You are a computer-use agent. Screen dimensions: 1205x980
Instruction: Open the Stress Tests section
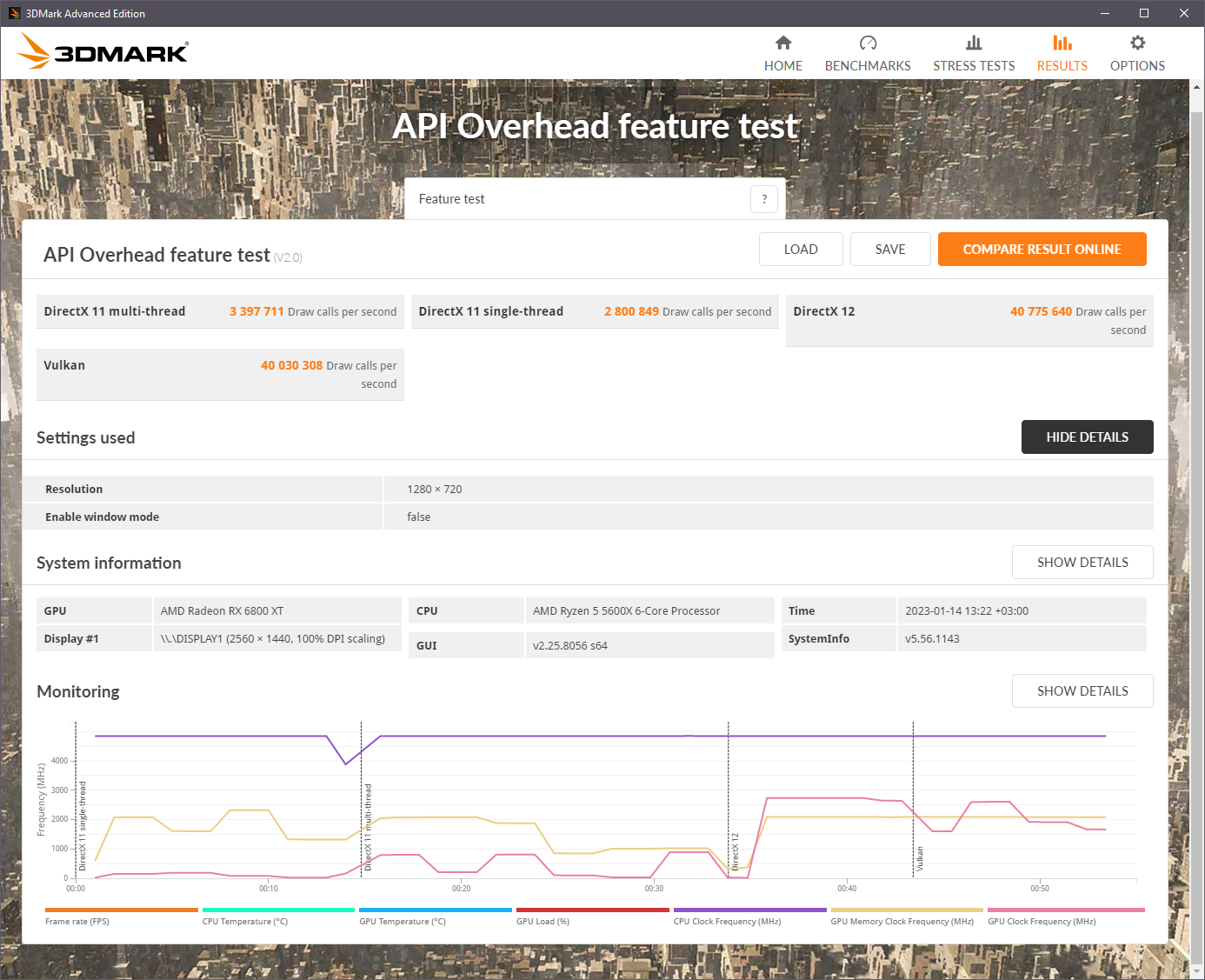pyautogui.click(x=974, y=53)
